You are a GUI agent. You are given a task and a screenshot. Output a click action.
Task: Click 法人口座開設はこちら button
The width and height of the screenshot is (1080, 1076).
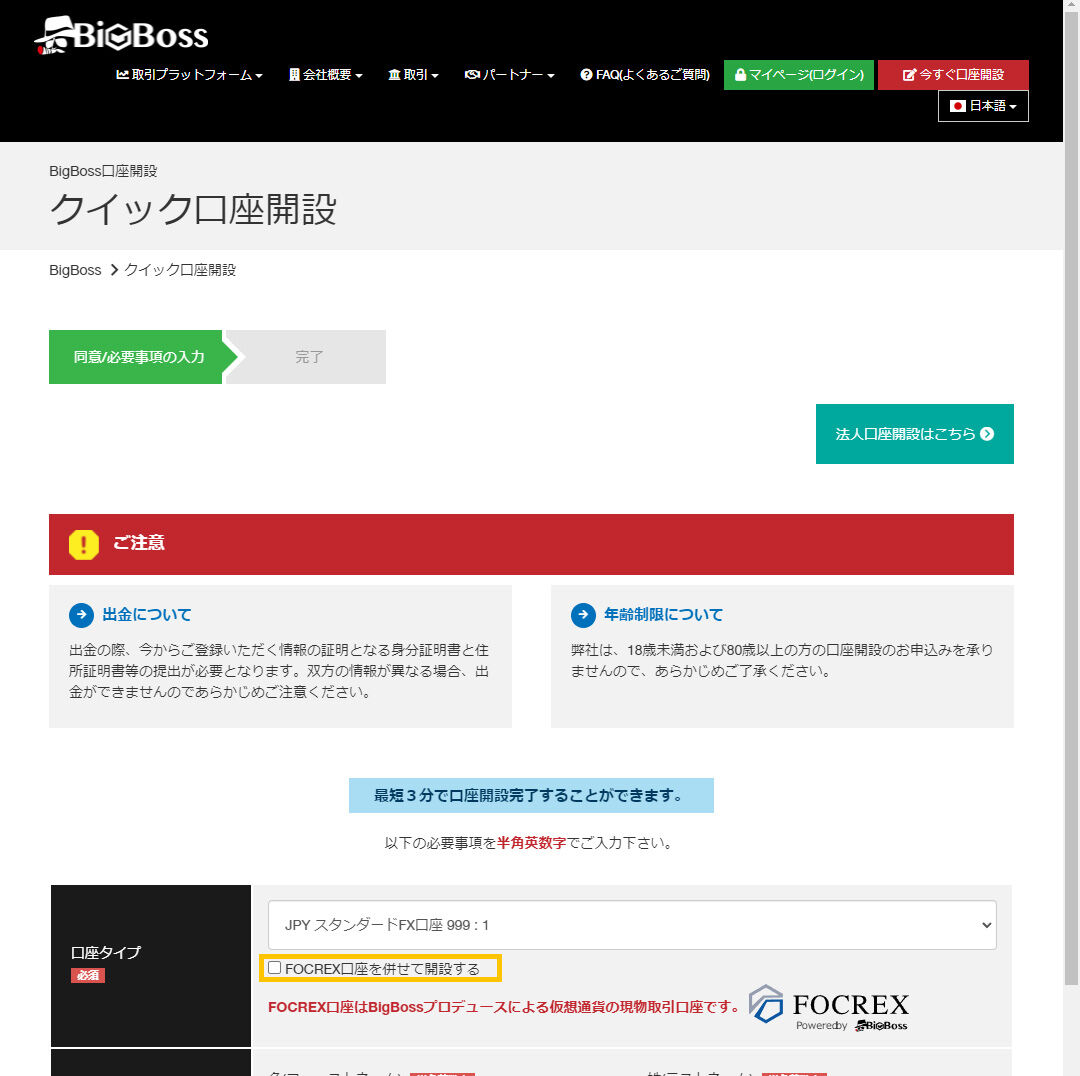pos(915,434)
